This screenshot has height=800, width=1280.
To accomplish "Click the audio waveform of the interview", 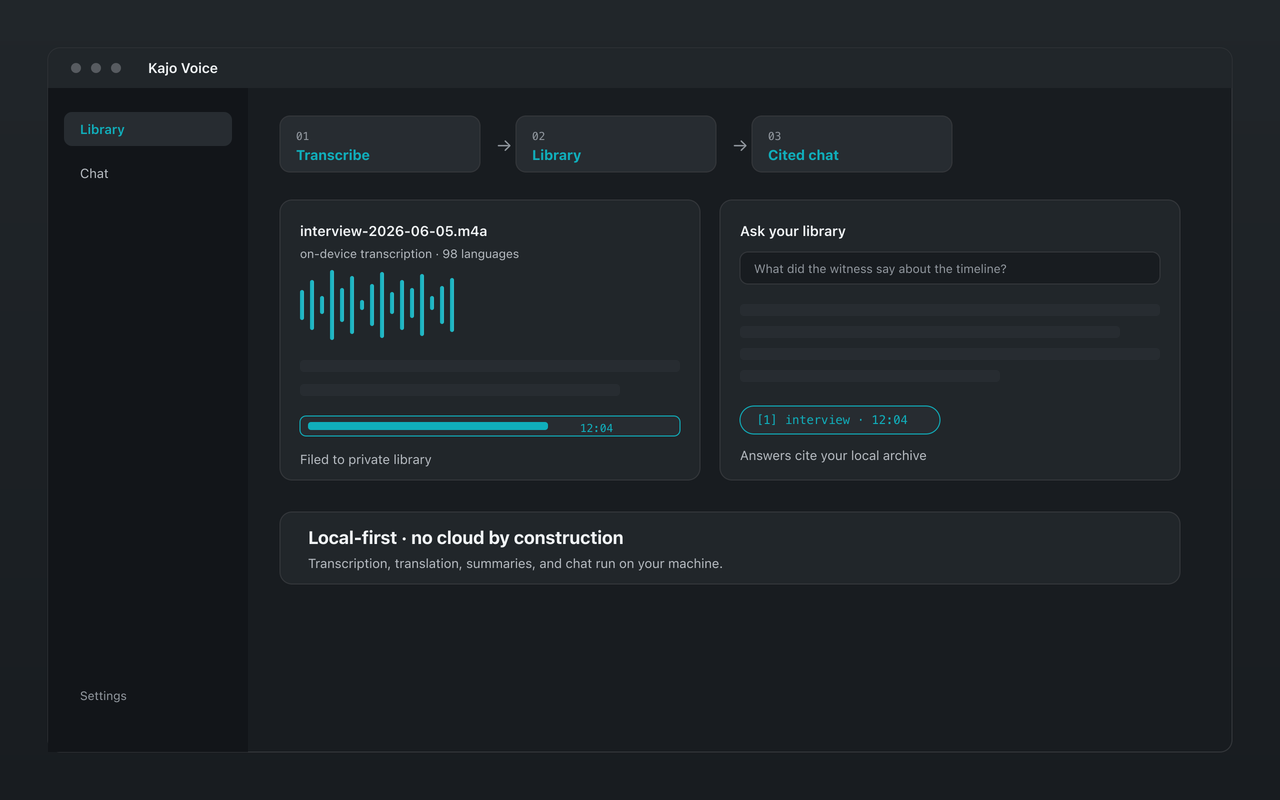I will [377, 304].
